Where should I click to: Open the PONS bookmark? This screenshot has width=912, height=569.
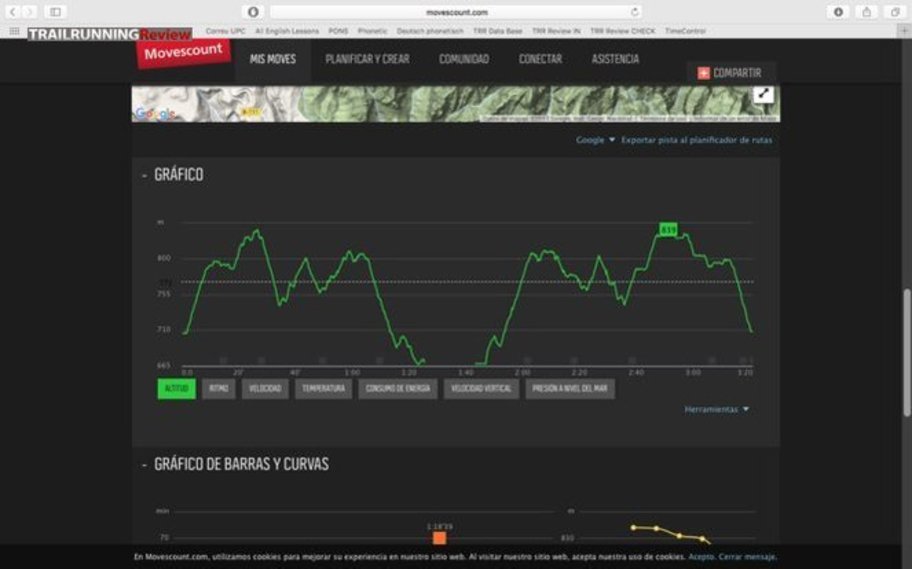coord(338,31)
